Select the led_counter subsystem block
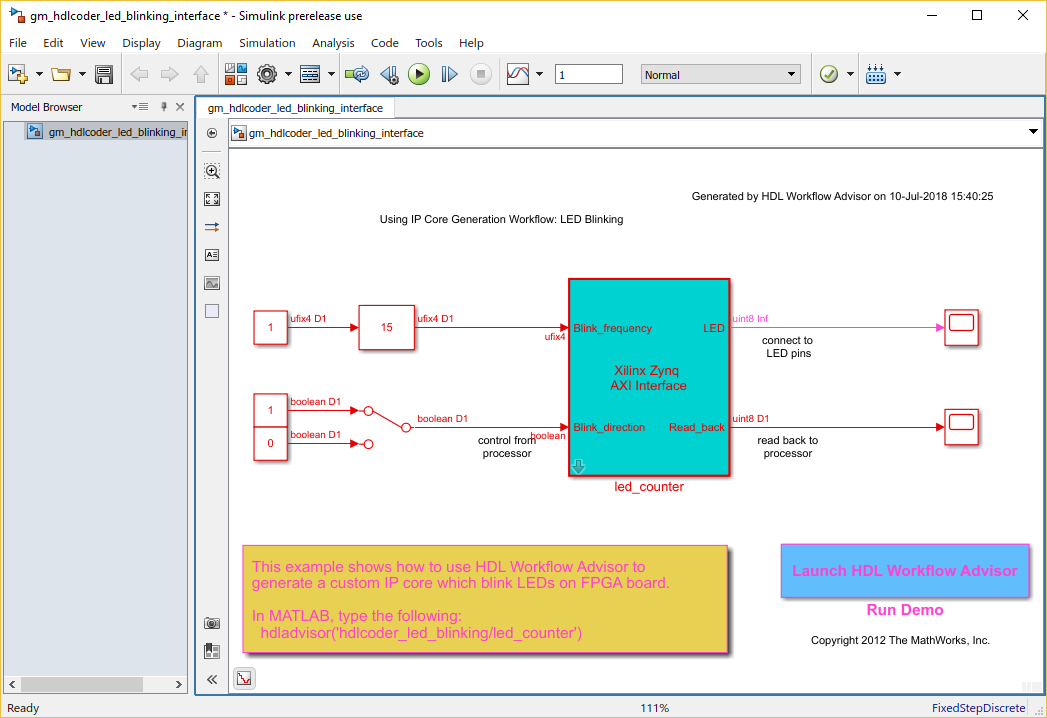The height and width of the screenshot is (718, 1047). (x=648, y=377)
